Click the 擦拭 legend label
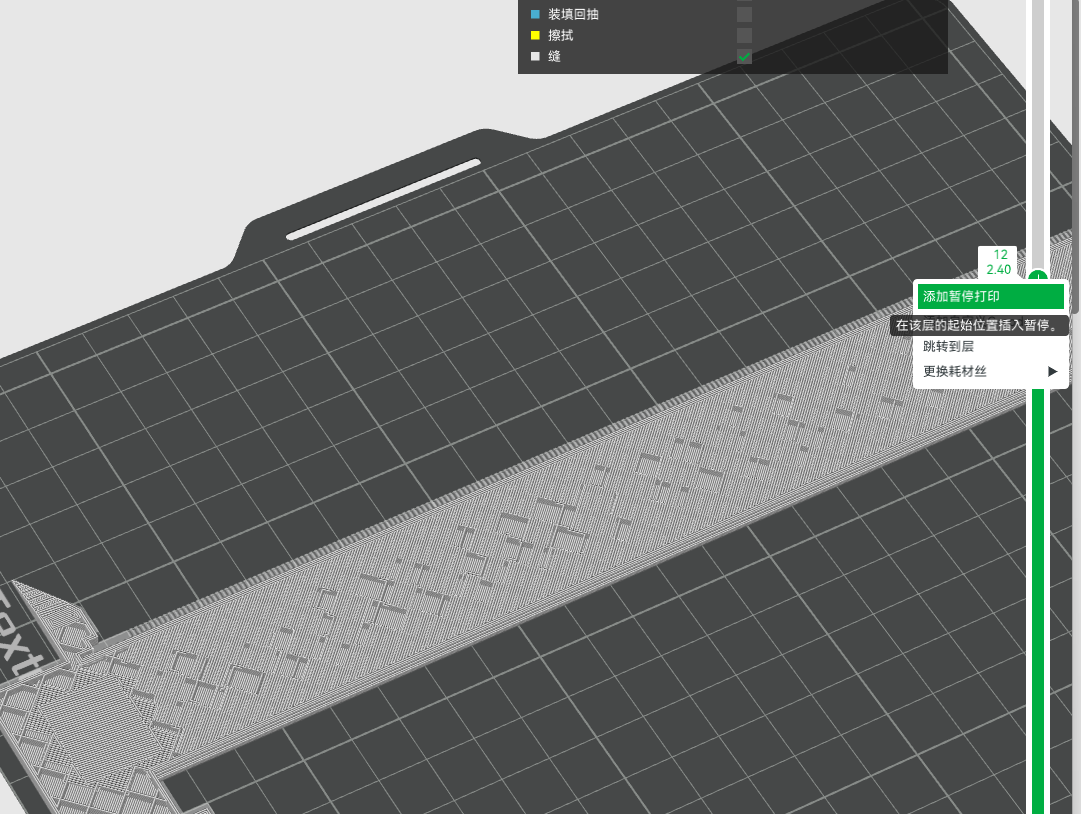This screenshot has width=1081, height=814. 561,35
